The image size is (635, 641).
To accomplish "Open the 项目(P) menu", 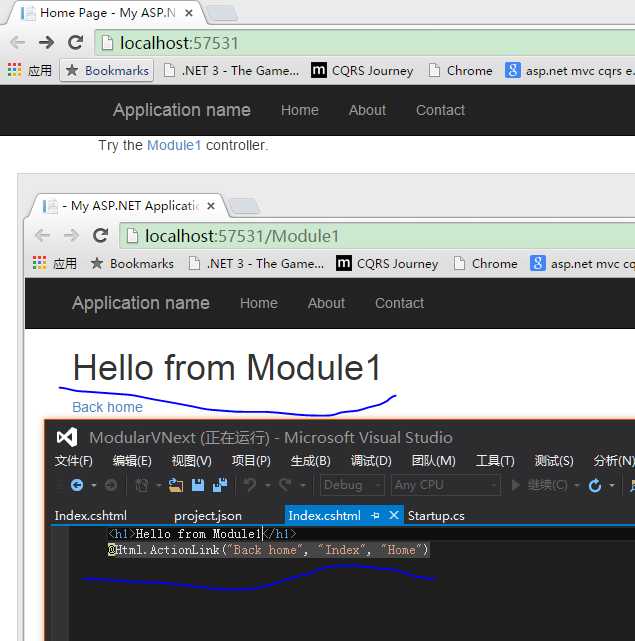I will click(251, 461).
